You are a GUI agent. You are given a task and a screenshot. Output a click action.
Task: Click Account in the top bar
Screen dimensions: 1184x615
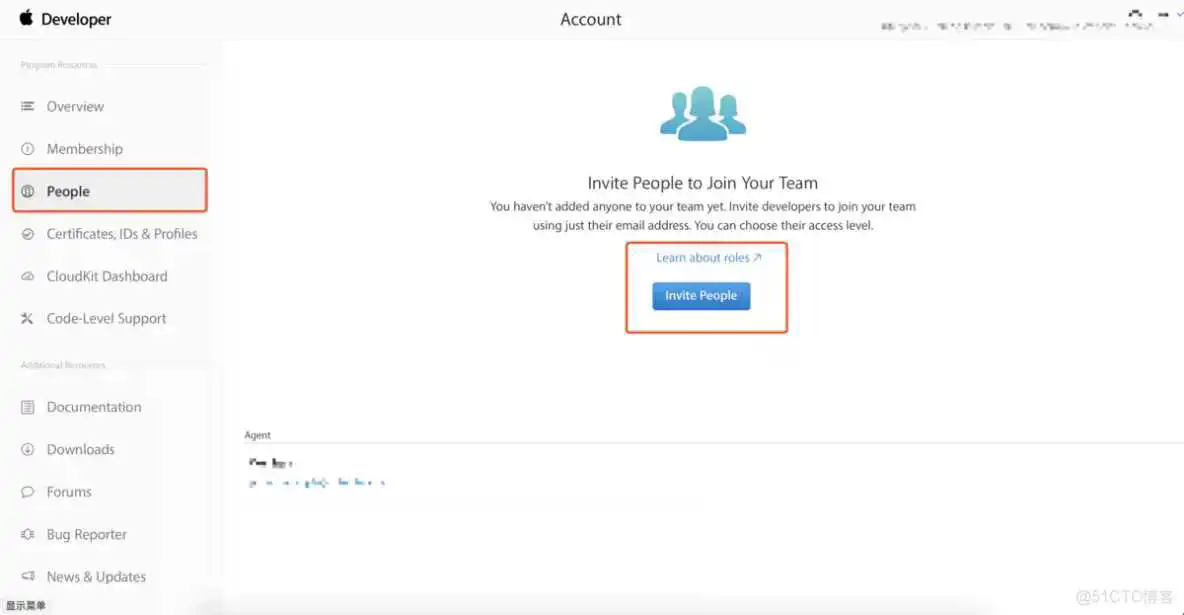pyautogui.click(x=590, y=18)
